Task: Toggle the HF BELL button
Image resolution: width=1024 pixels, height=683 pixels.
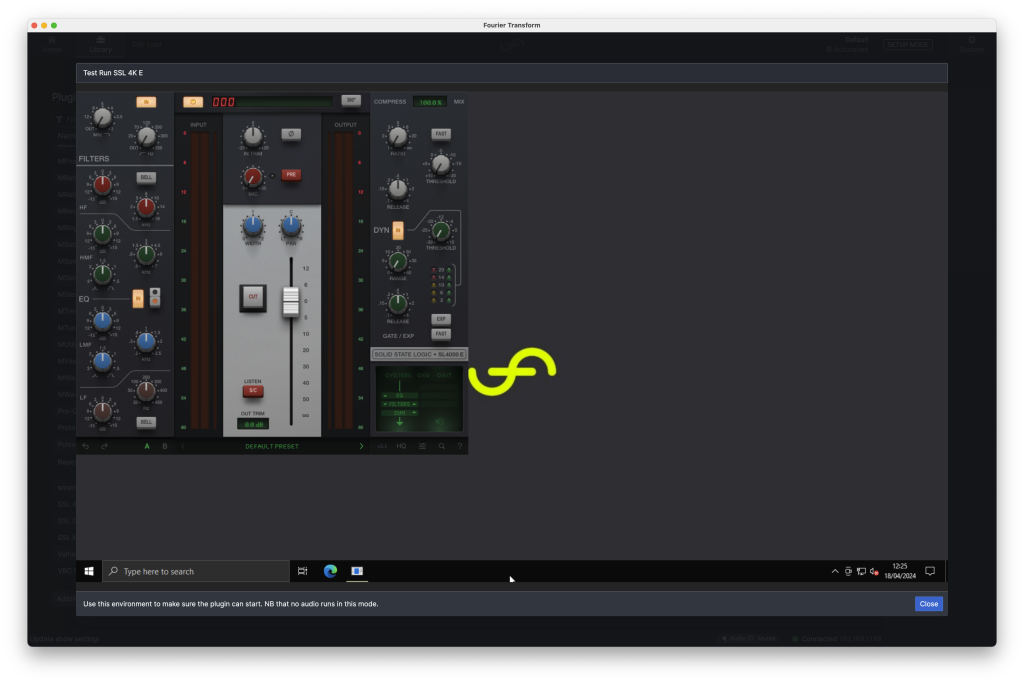Action: coord(146,177)
